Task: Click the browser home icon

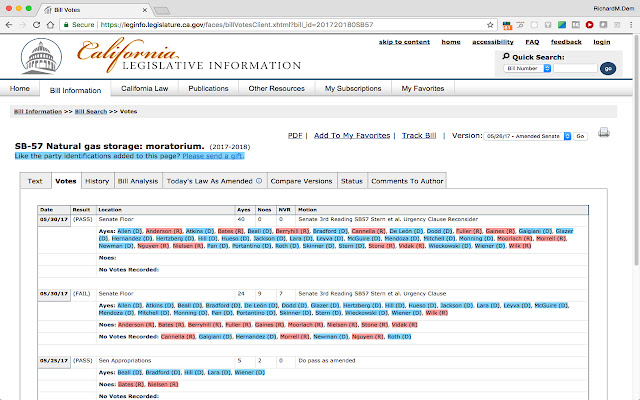Action: coord(50,25)
